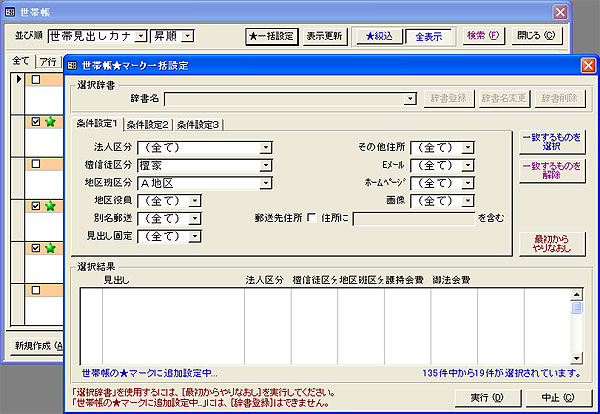Close the 世帯帳★マーク一括設定 dialog with X
Screen dimensions: 600x414
tap(588, 65)
